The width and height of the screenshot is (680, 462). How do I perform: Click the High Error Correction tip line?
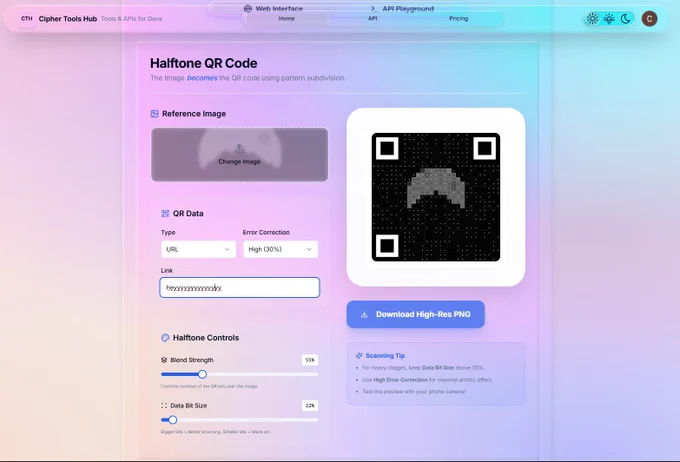tap(427, 380)
